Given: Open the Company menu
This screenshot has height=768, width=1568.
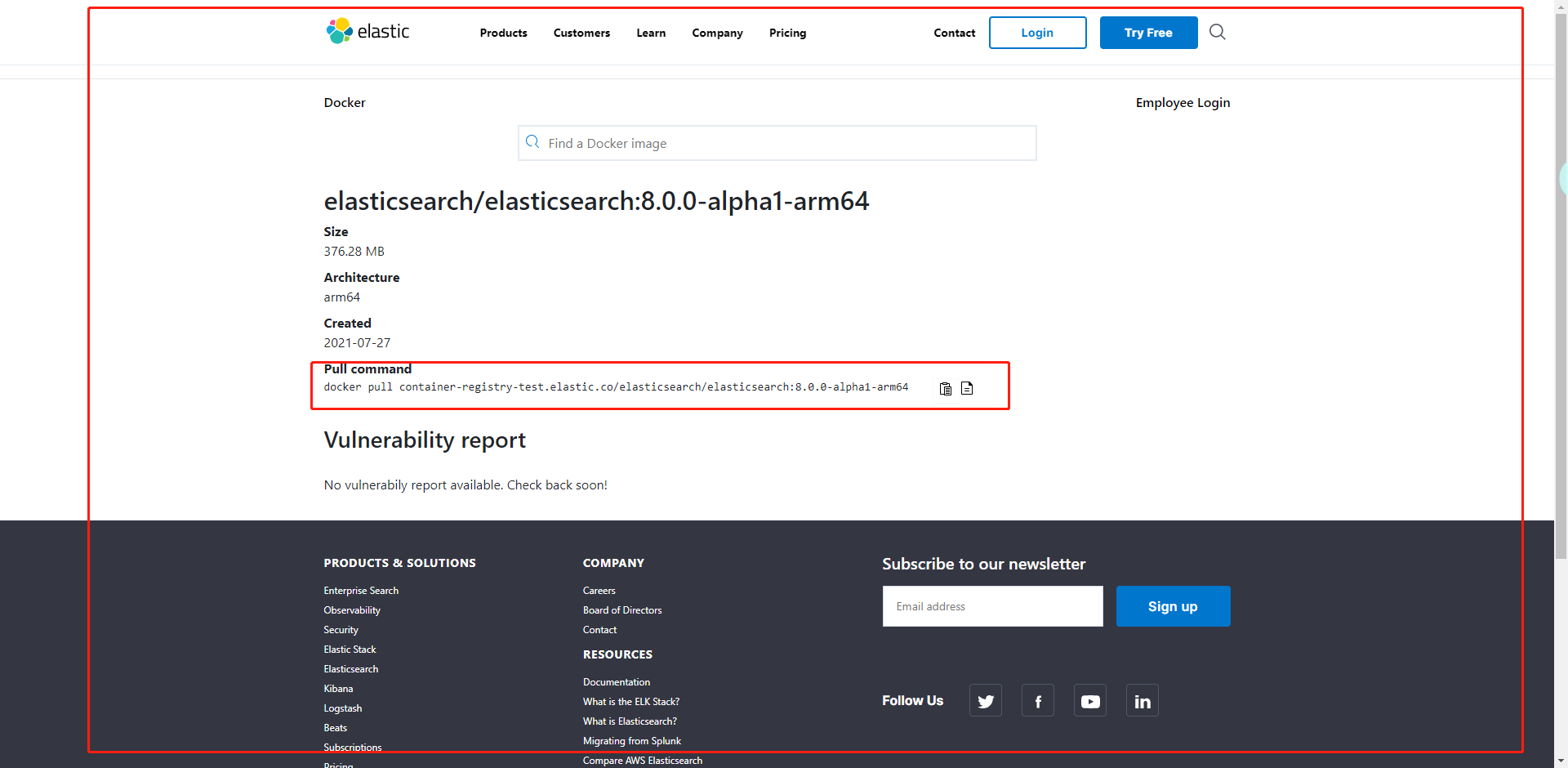Looking at the screenshot, I should (x=717, y=33).
